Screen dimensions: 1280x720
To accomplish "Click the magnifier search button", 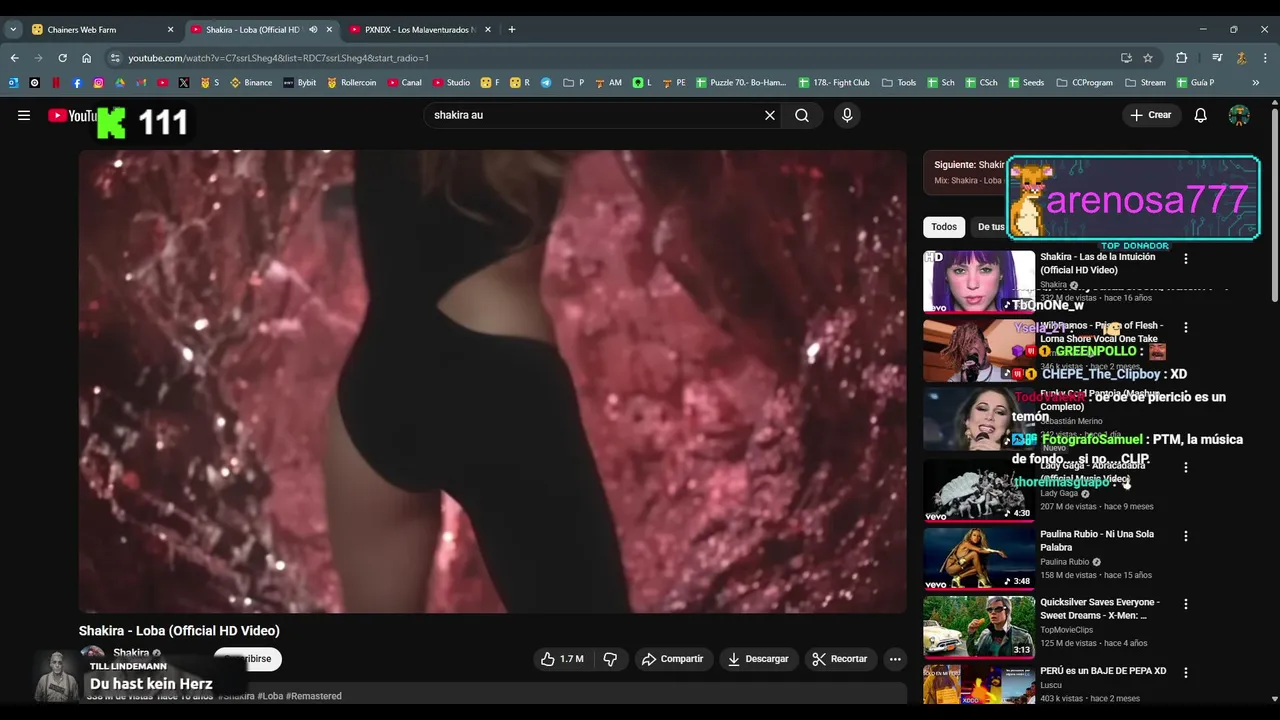I will 802,115.
